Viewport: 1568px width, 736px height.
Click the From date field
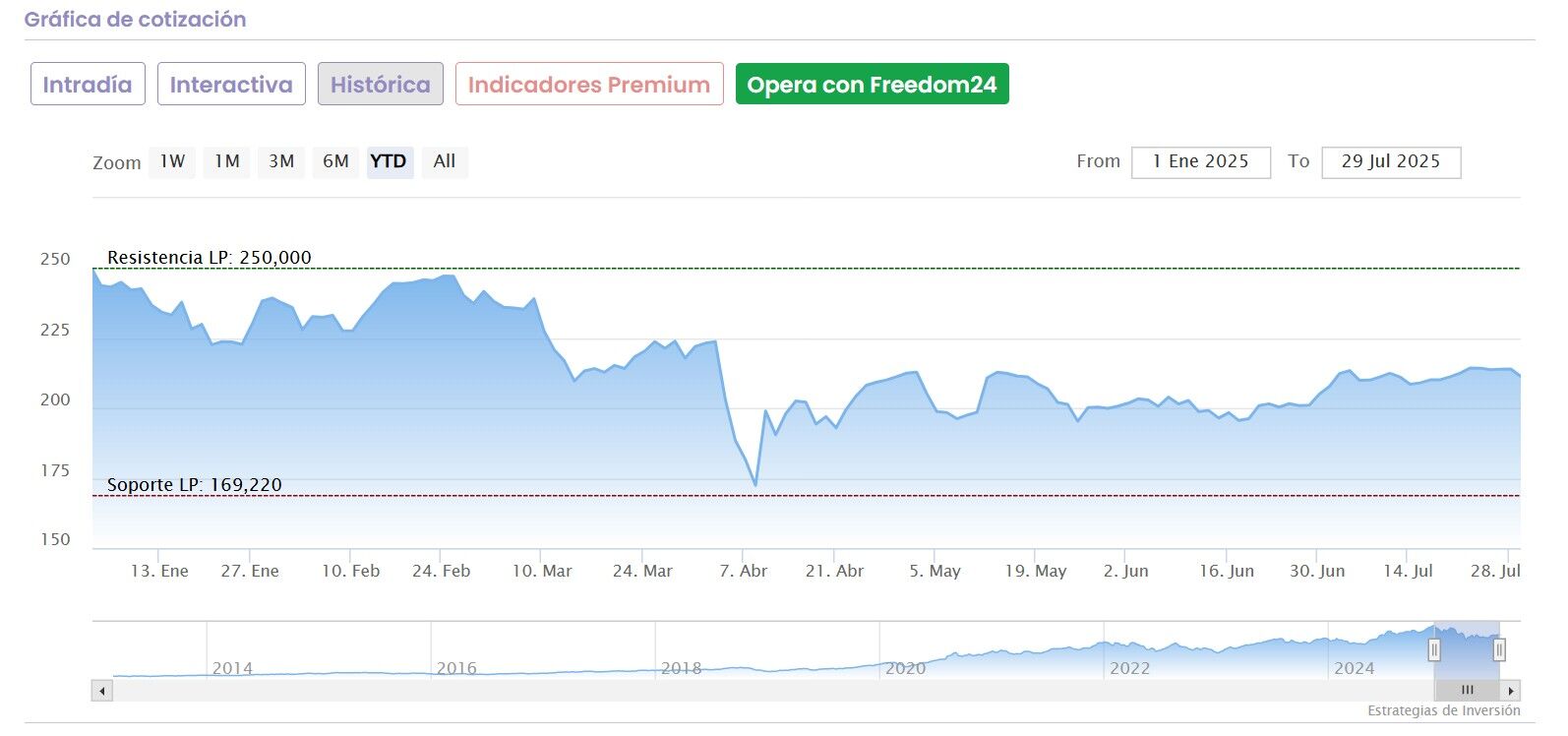click(x=1200, y=162)
